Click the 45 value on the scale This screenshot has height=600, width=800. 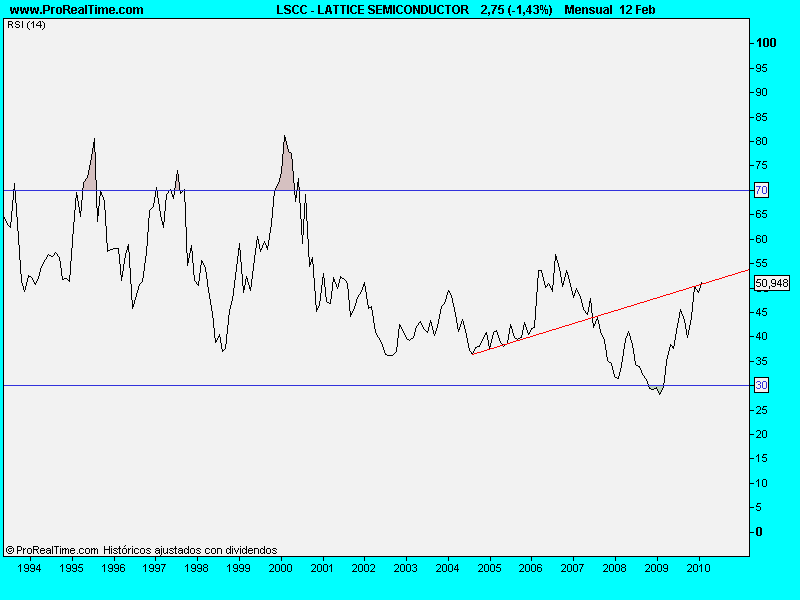(x=761, y=312)
